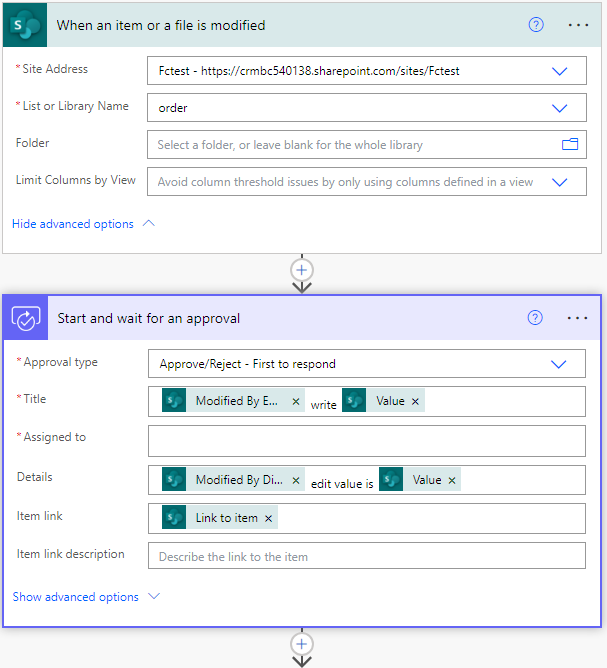Image resolution: width=607 pixels, height=668 pixels.
Task: Insert a step after the approval action
Action: point(302,644)
